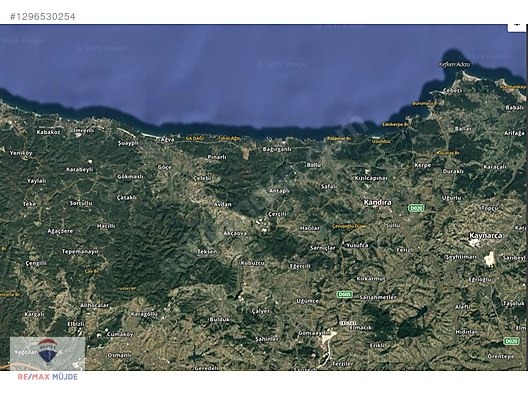Viewport: 528px width, 396px height.
Task: Click the Avdan village label
Action: tap(223, 204)
